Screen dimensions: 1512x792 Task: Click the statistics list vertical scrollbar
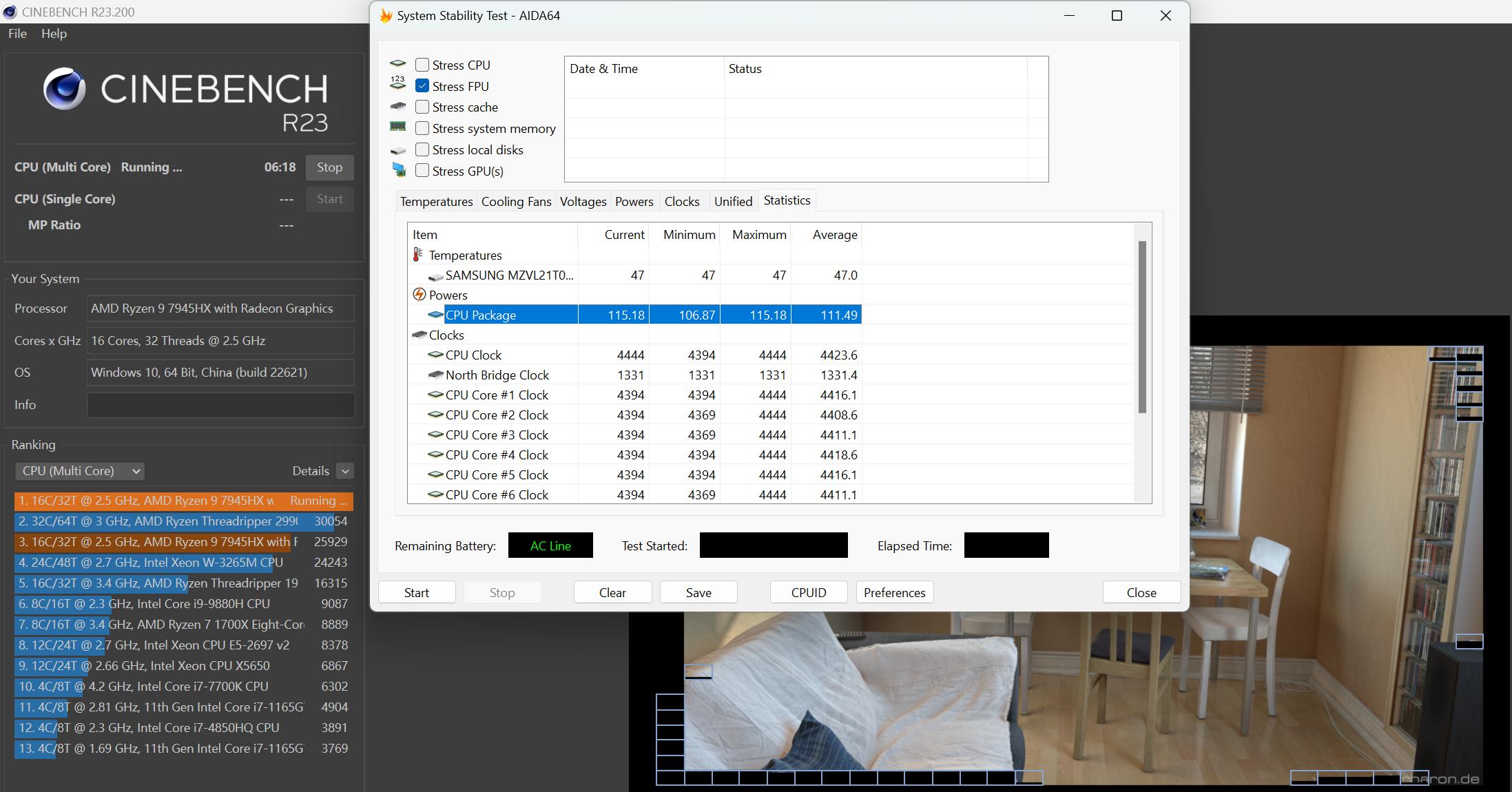(1141, 327)
